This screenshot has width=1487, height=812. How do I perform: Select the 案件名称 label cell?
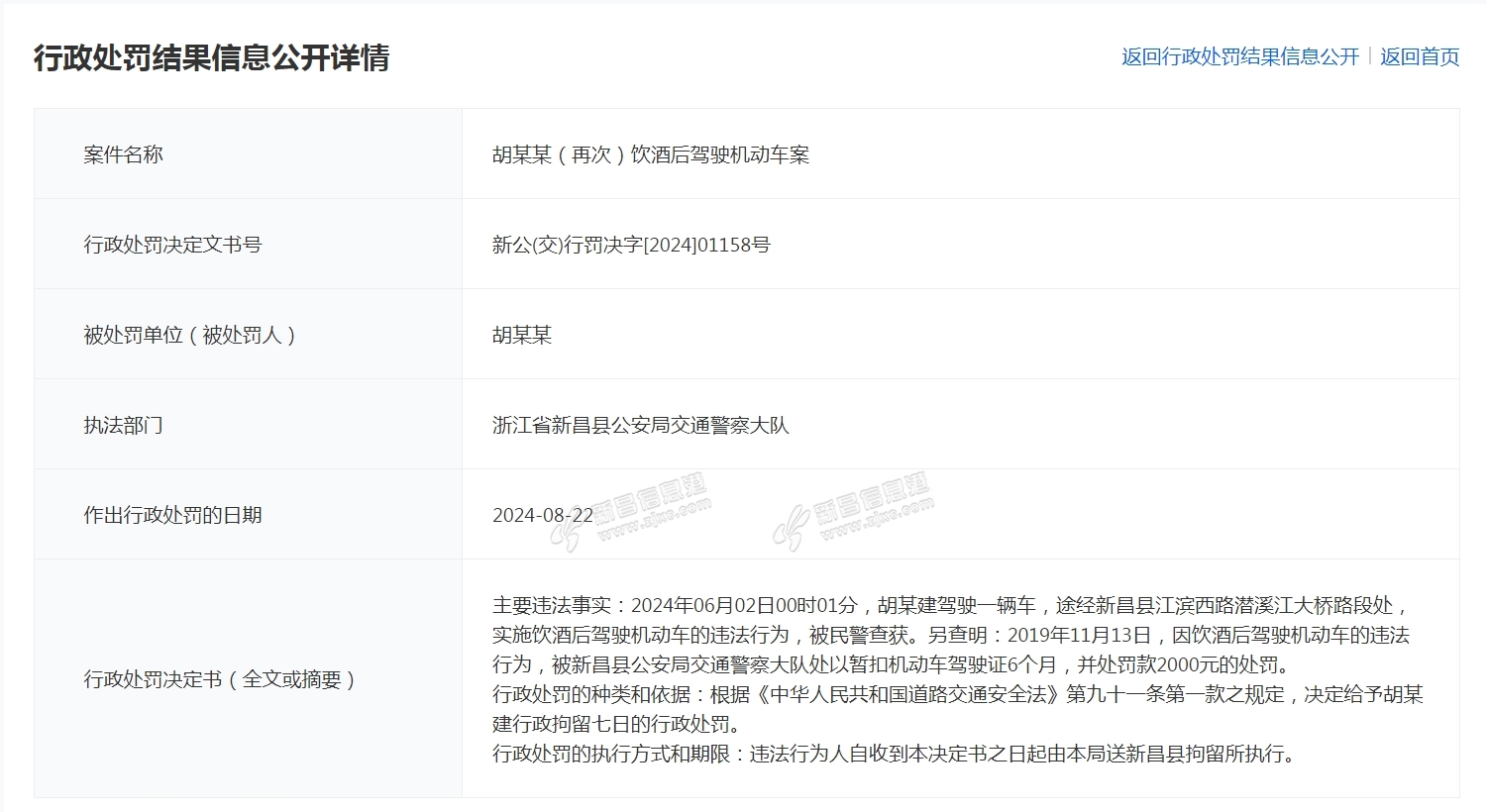click(x=123, y=154)
